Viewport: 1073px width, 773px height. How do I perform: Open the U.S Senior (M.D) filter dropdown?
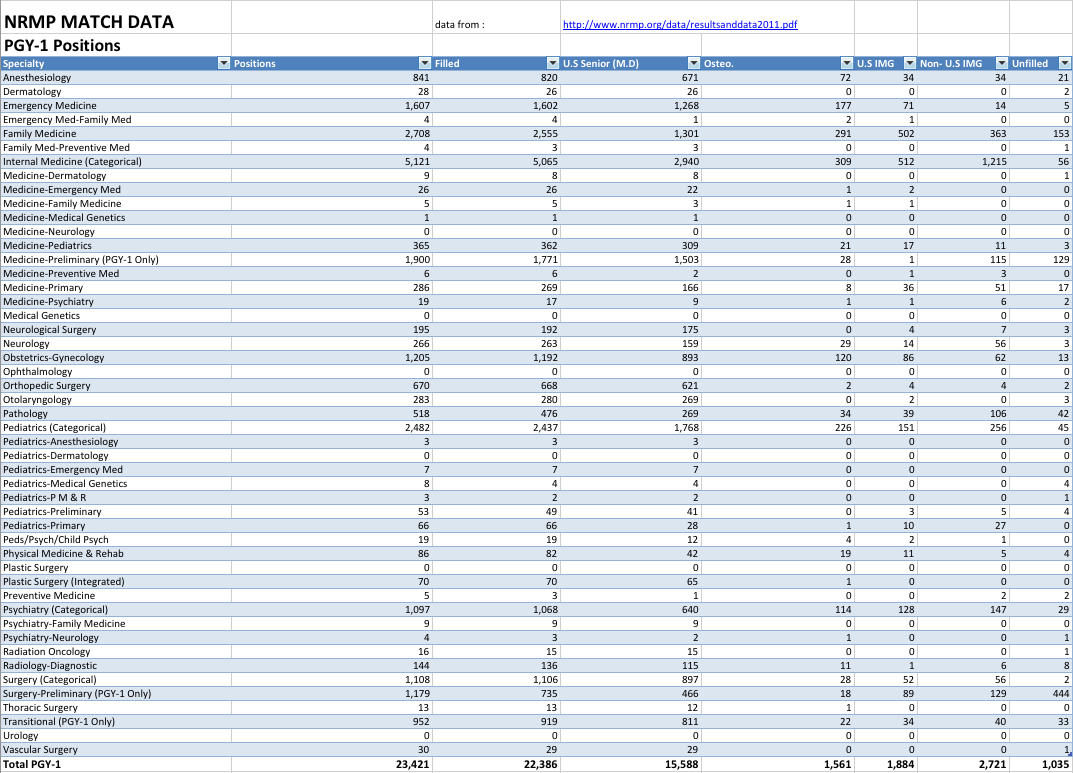(x=694, y=64)
